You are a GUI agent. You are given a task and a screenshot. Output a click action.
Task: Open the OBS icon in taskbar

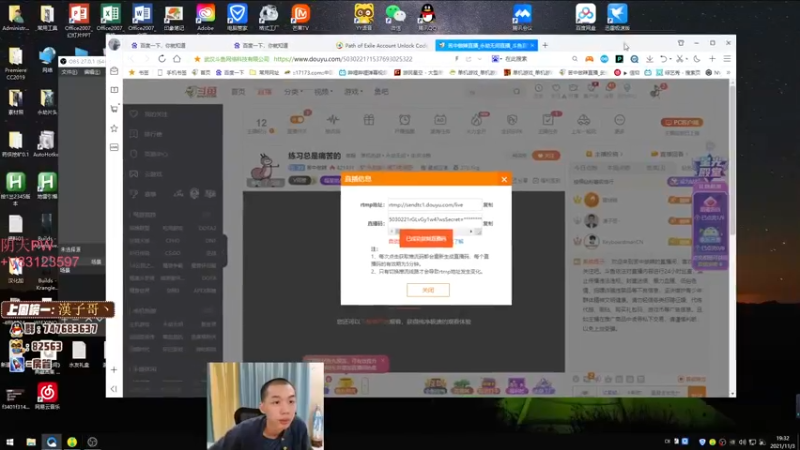[92, 442]
